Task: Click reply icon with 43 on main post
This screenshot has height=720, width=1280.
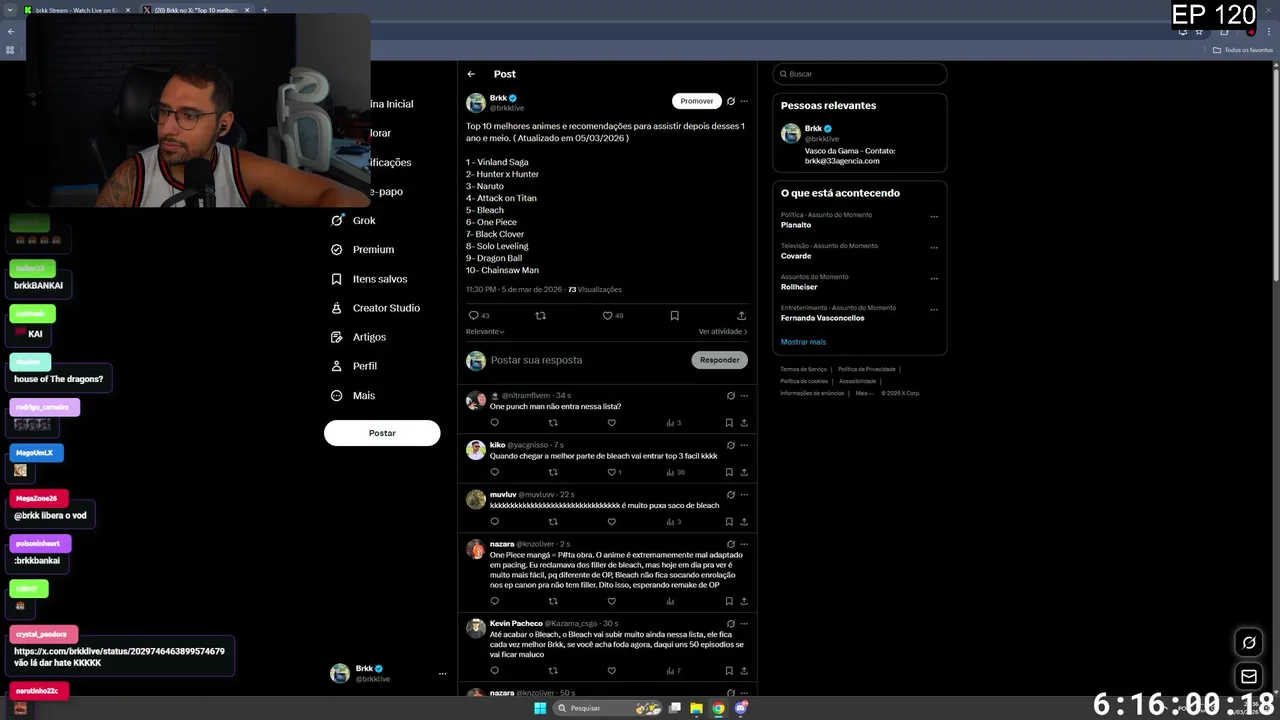Action: coord(479,315)
